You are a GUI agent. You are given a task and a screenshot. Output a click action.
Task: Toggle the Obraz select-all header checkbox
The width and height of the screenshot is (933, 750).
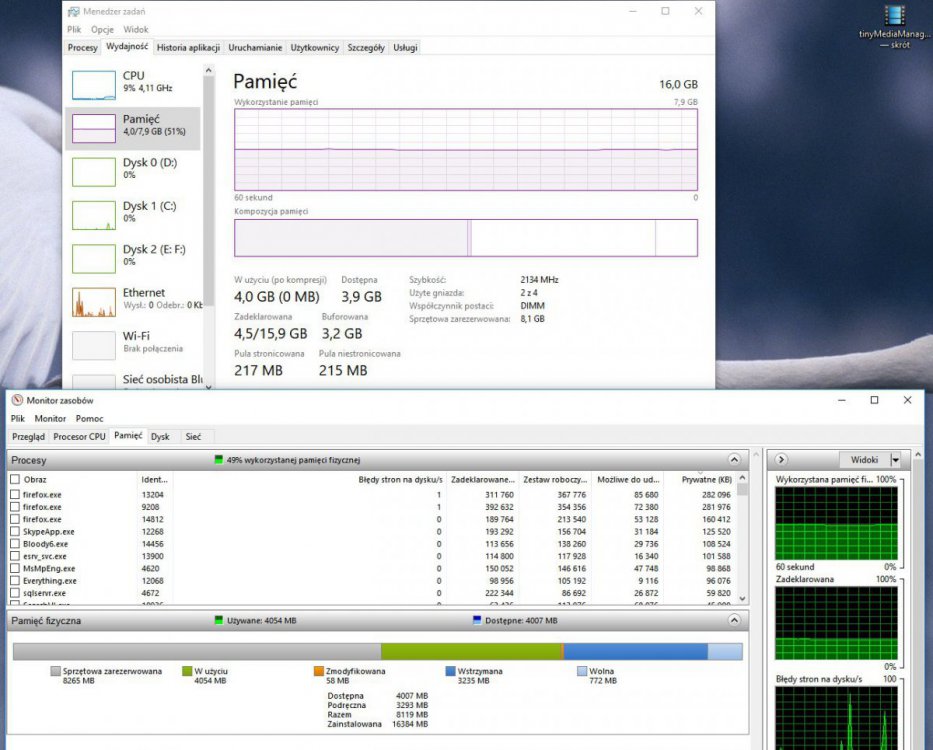(15, 480)
